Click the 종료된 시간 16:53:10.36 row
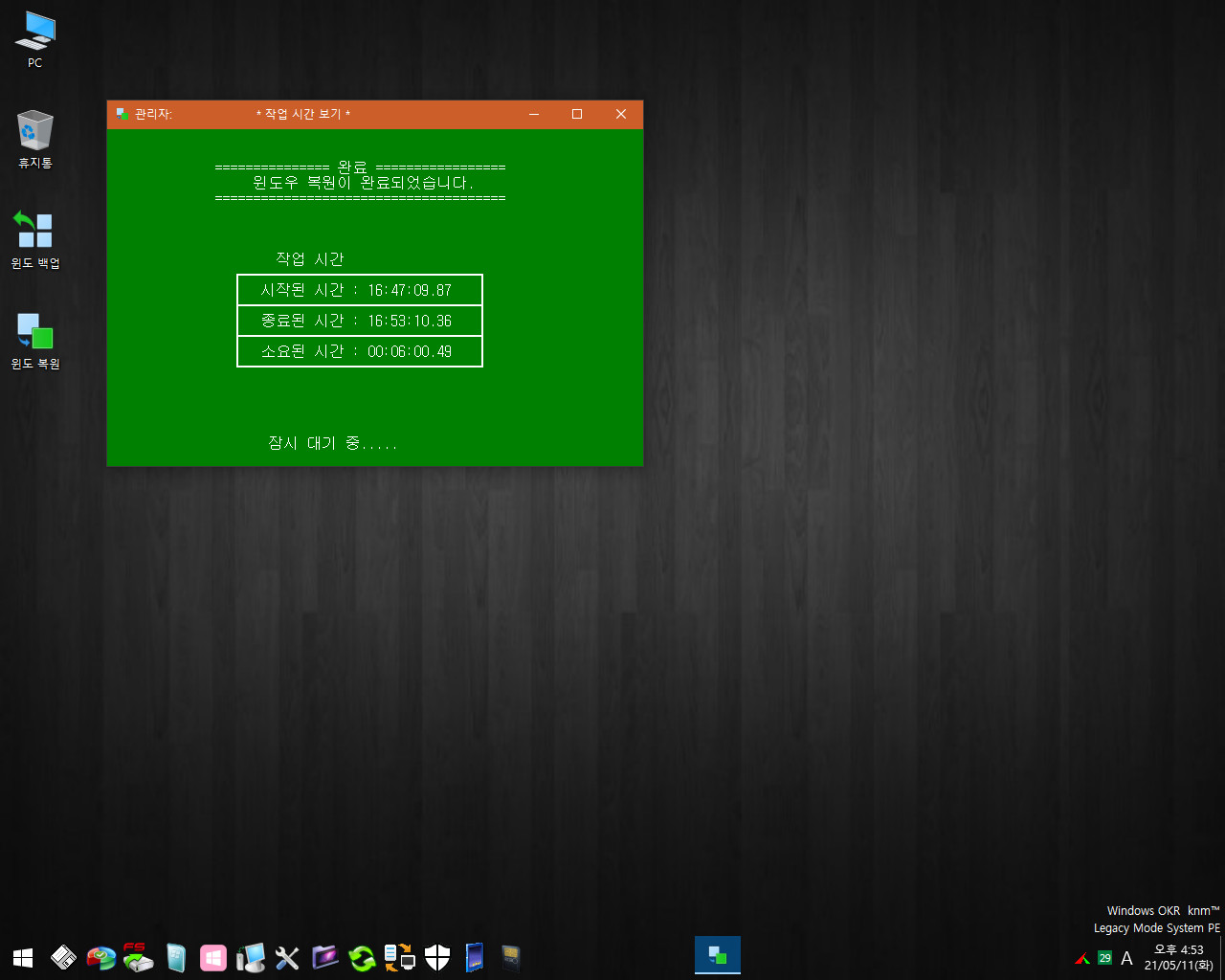1225x980 pixels. coord(360,321)
